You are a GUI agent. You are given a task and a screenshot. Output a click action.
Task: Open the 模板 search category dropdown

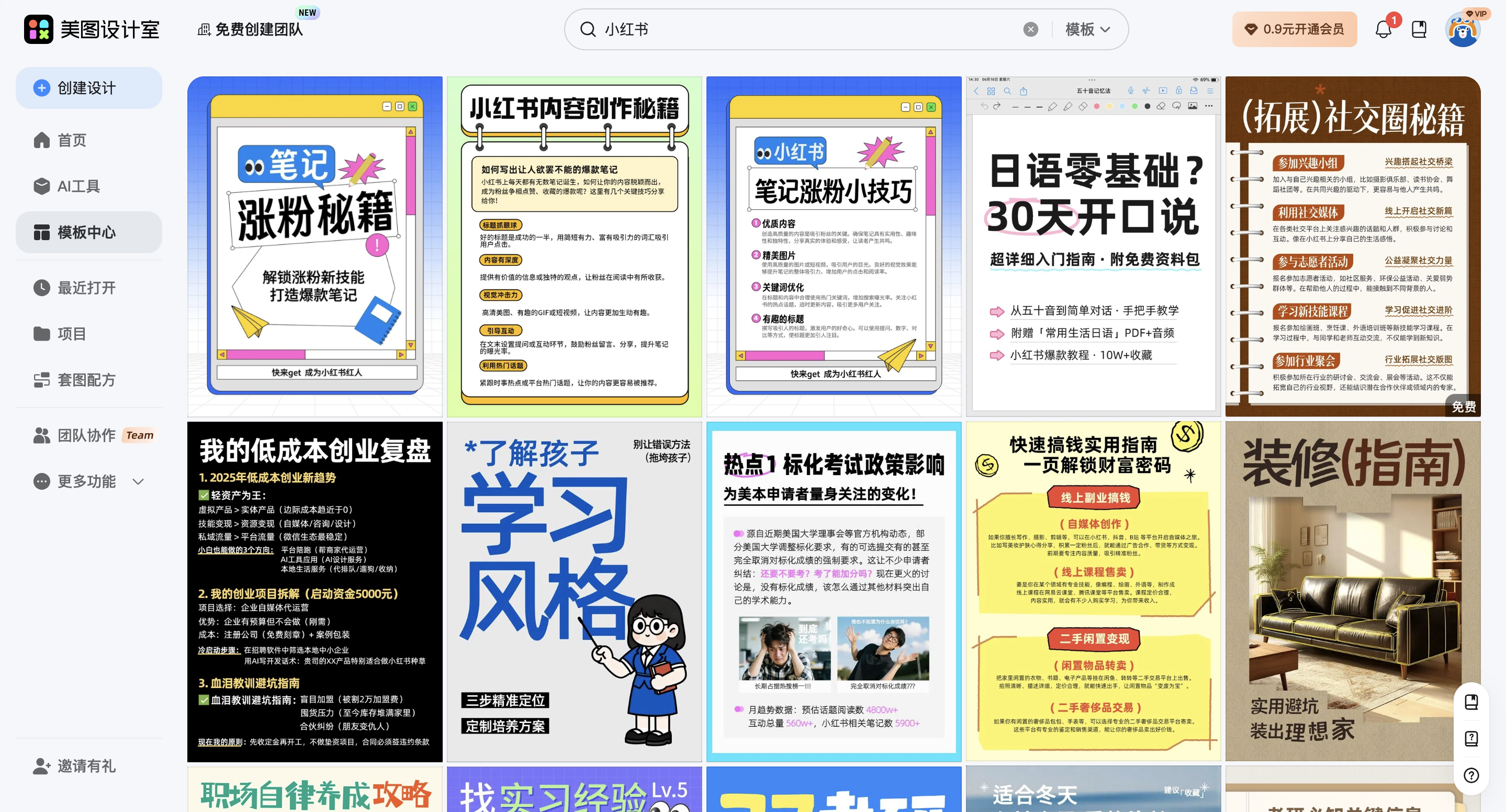[x=1086, y=29]
